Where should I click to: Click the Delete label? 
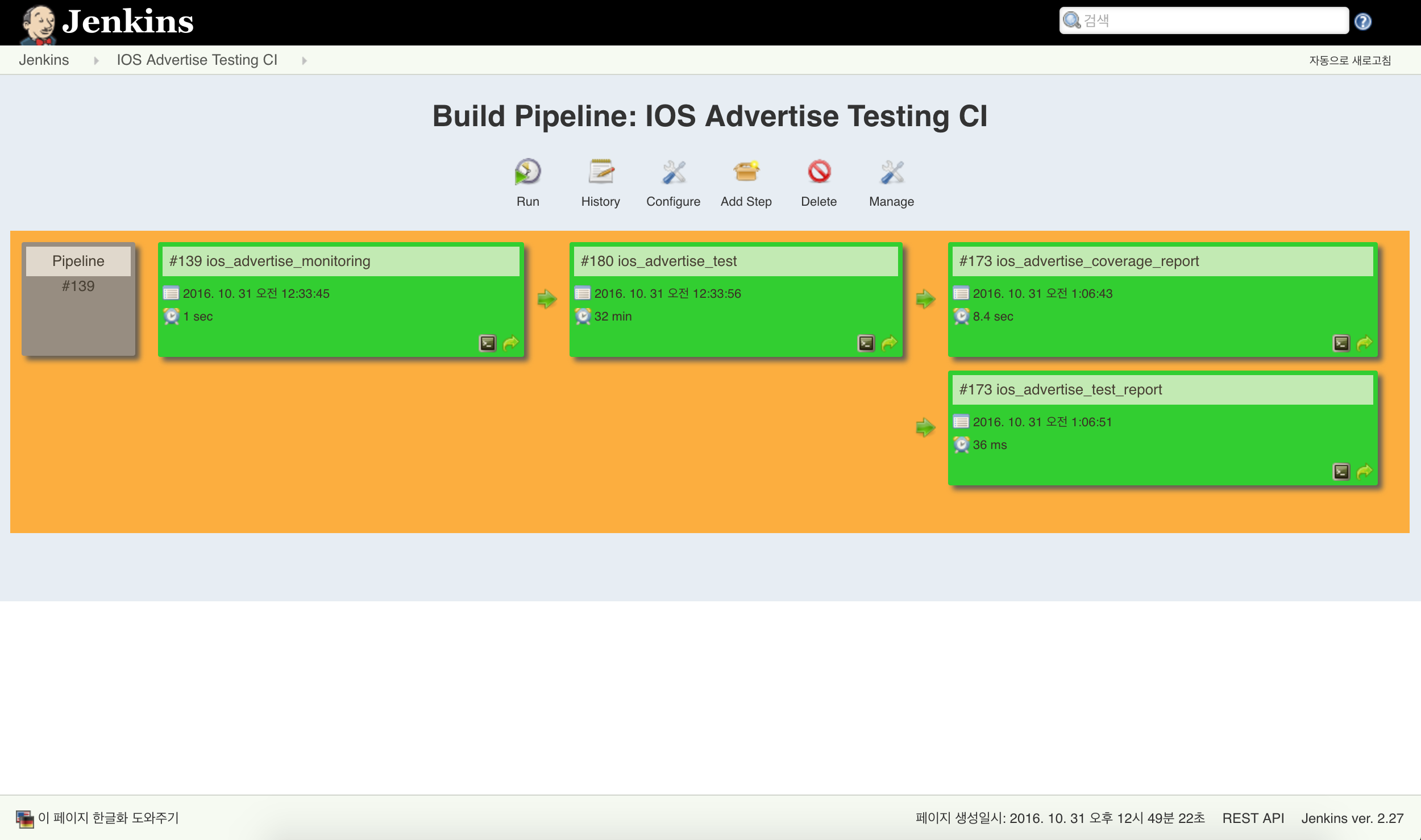[819, 202]
